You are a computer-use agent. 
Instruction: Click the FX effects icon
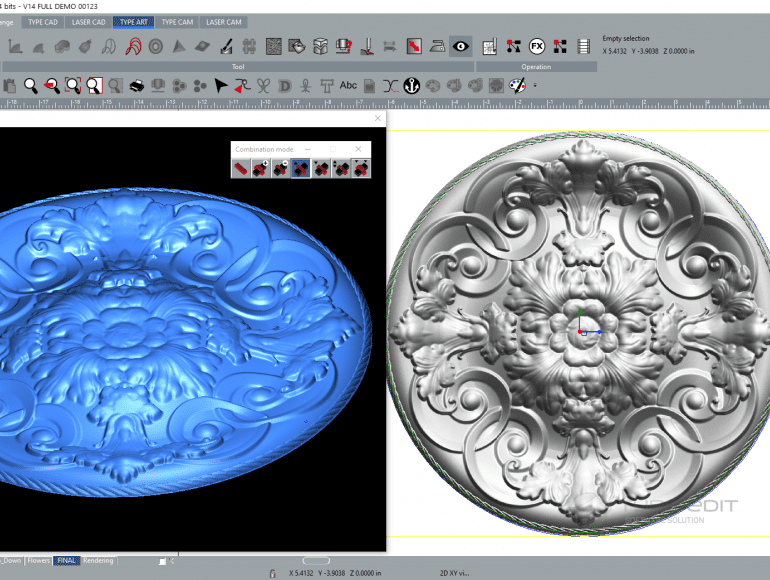tap(536, 46)
